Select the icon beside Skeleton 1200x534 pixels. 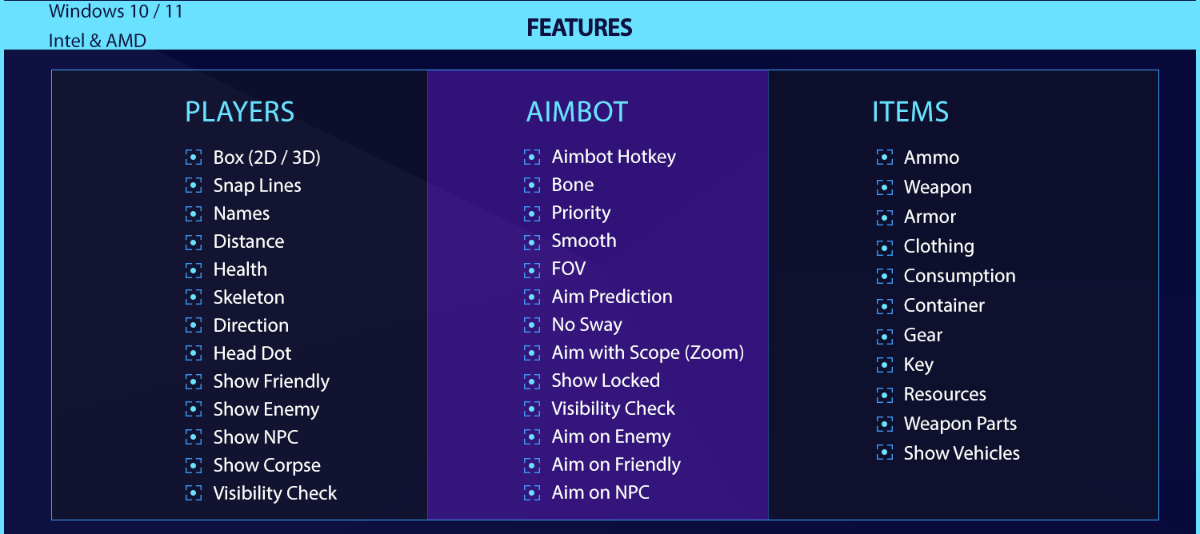[x=194, y=298]
